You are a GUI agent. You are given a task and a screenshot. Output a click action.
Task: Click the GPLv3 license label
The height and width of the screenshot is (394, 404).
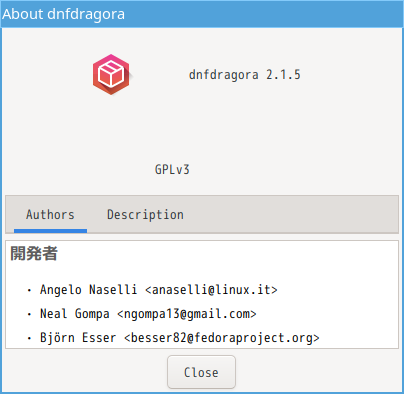172,169
